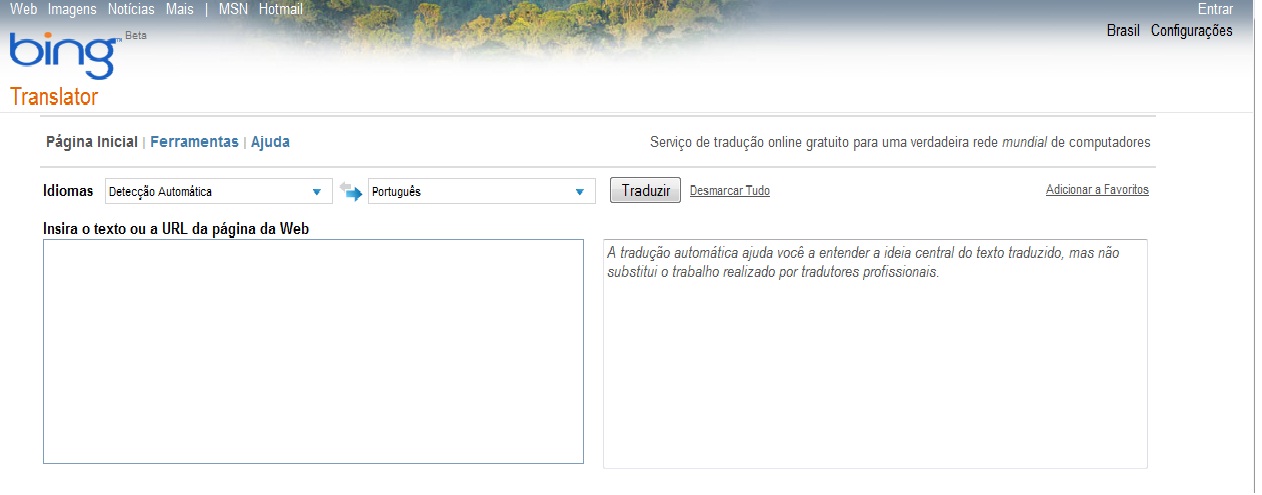The height and width of the screenshot is (495, 1262).
Task: Go to Imagens in top navigation
Action: tap(72, 9)
